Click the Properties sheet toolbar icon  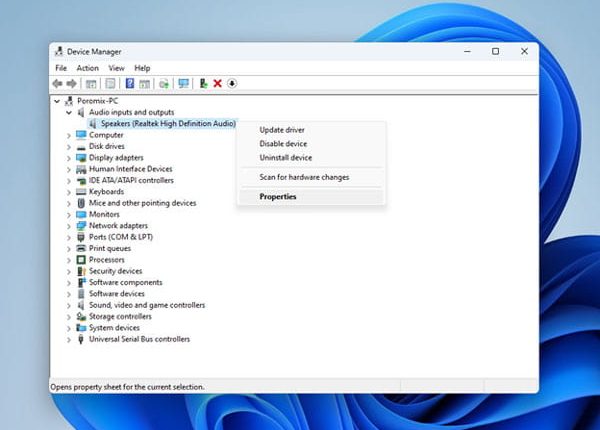(110, 83)
